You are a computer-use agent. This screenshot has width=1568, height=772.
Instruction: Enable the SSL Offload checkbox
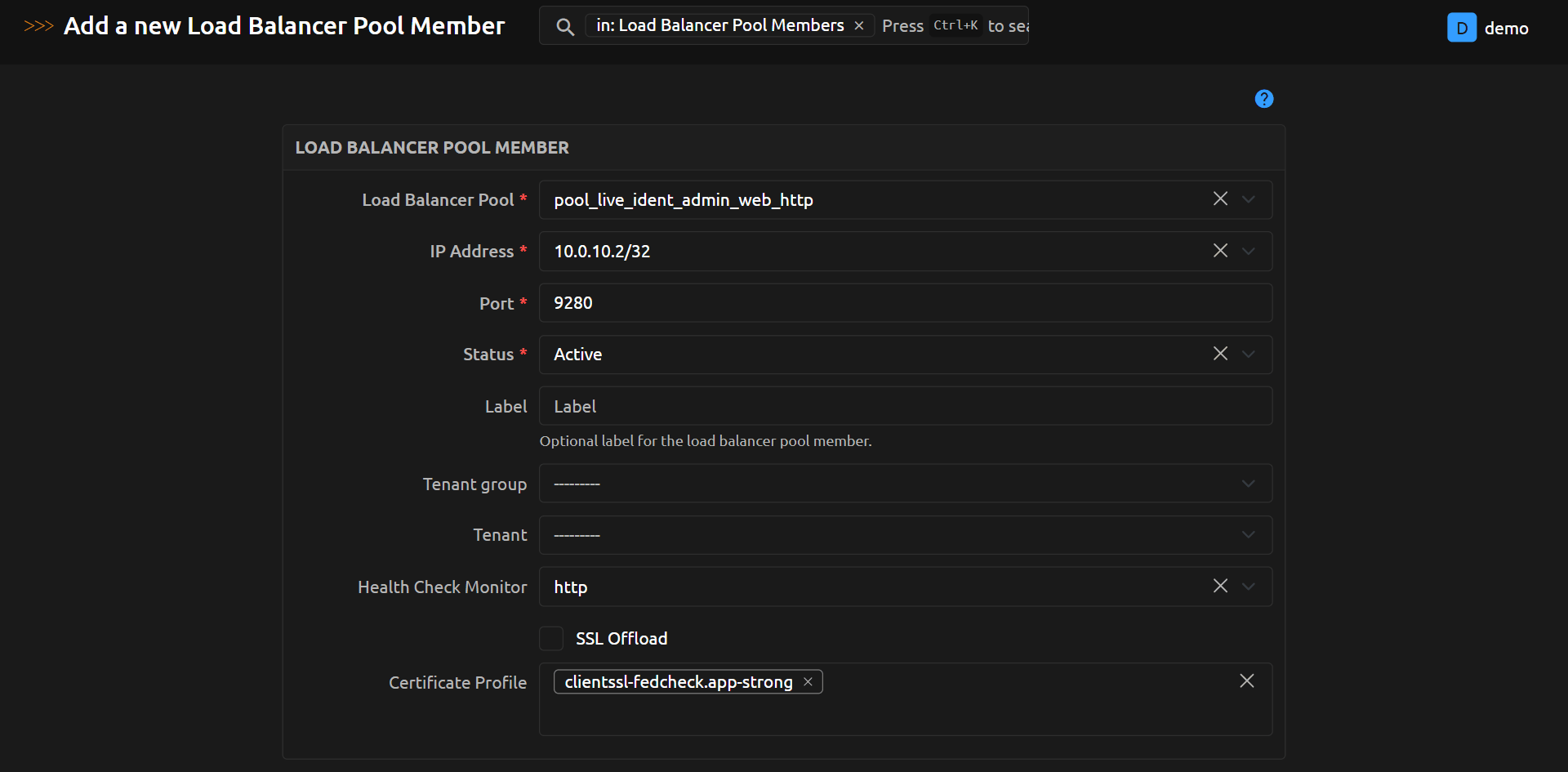551,638
